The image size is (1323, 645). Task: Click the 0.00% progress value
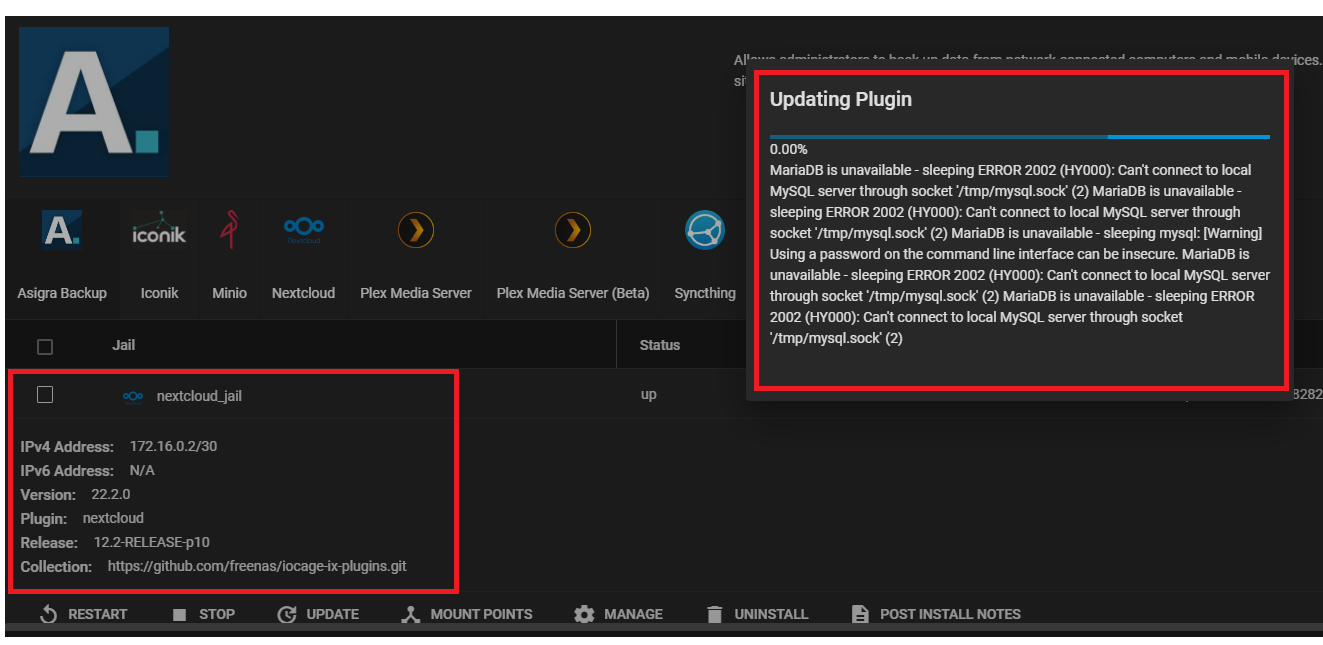click(x=789, y=150)
